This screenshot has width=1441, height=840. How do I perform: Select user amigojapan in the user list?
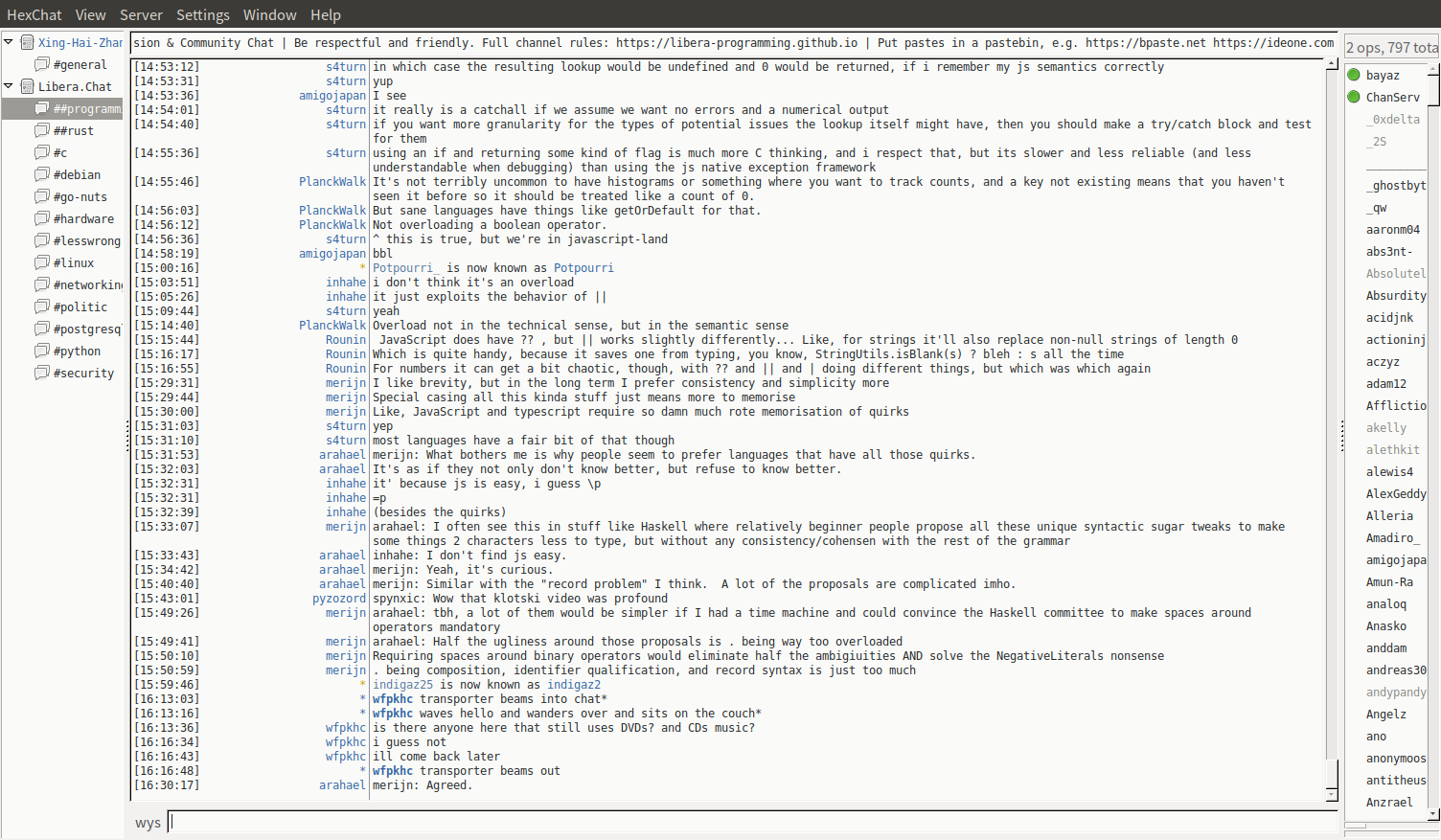(1396, 559)
